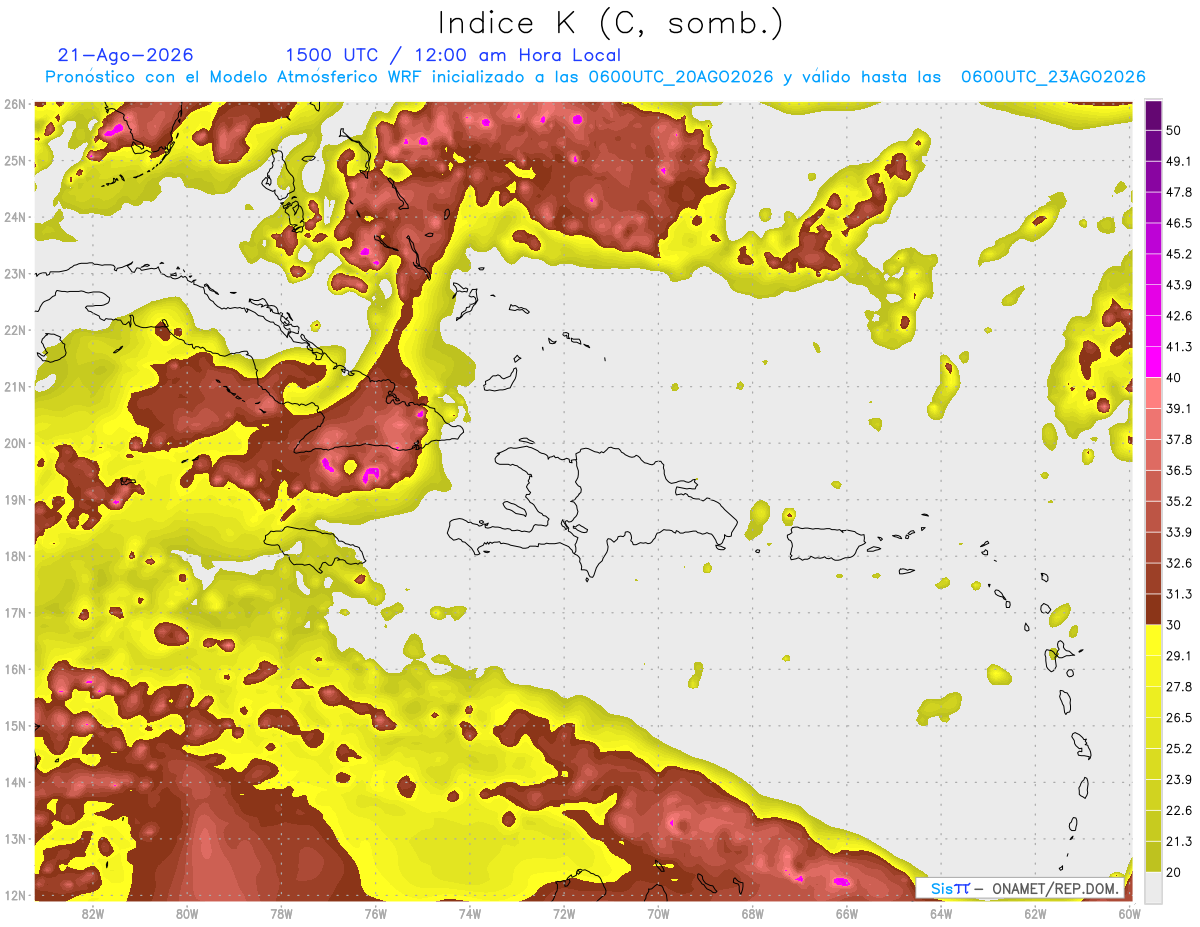Click the "16N" latitude label
Viewport: 1200px width, 927px height.
[x=14, y=669]
